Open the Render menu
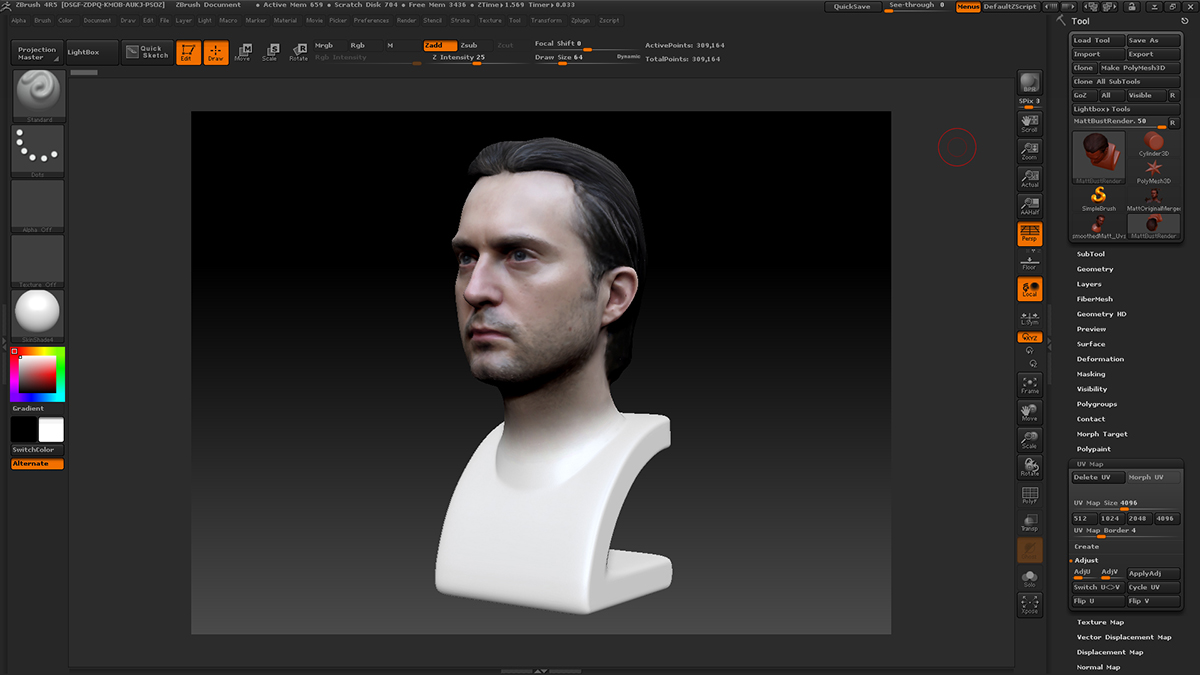This screenshot has width=1200, height=675. (x=406, y=20)
